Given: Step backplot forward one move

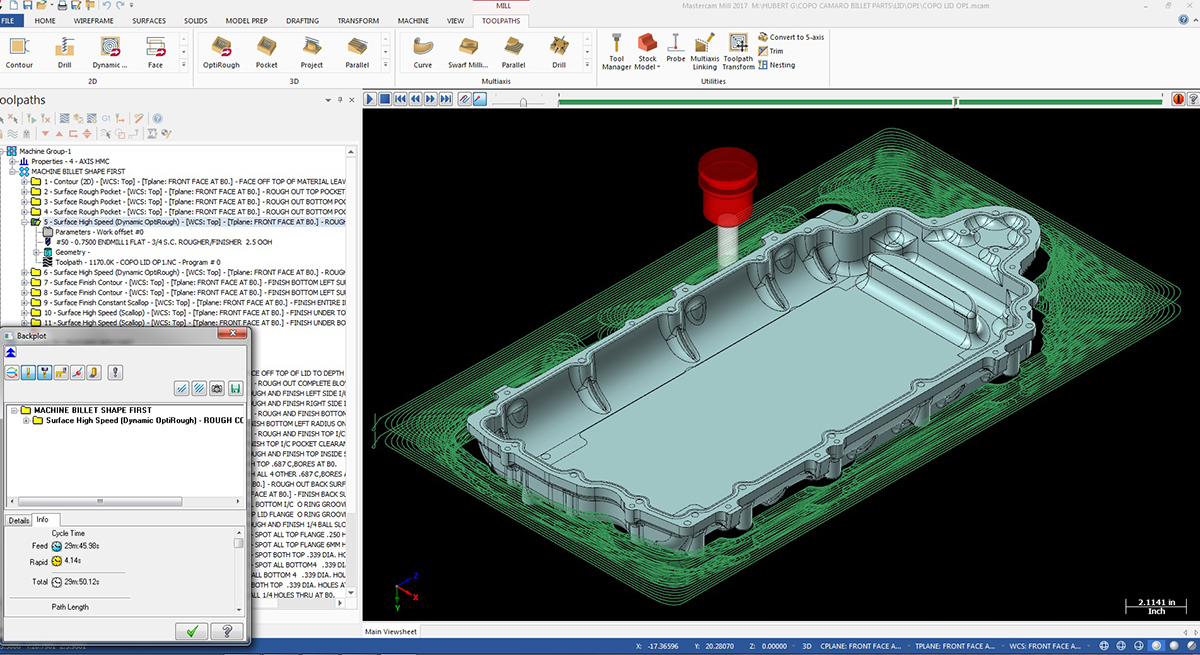Looking at the screenshot, I should click(430, 99).
